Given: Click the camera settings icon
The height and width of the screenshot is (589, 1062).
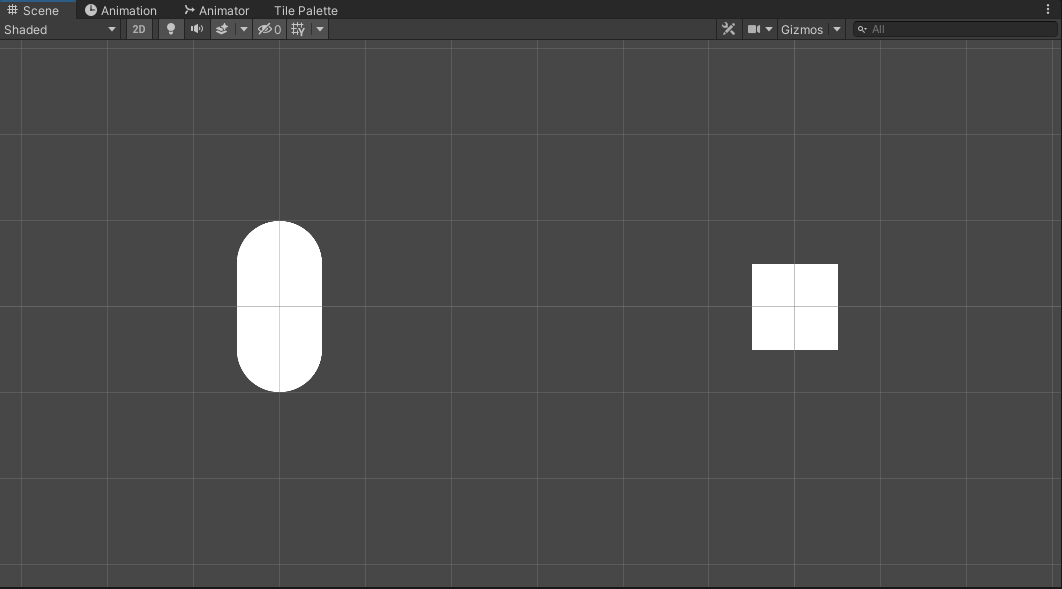Looking at the screenshot, I should pyautogui.click(x=753, y=29).
